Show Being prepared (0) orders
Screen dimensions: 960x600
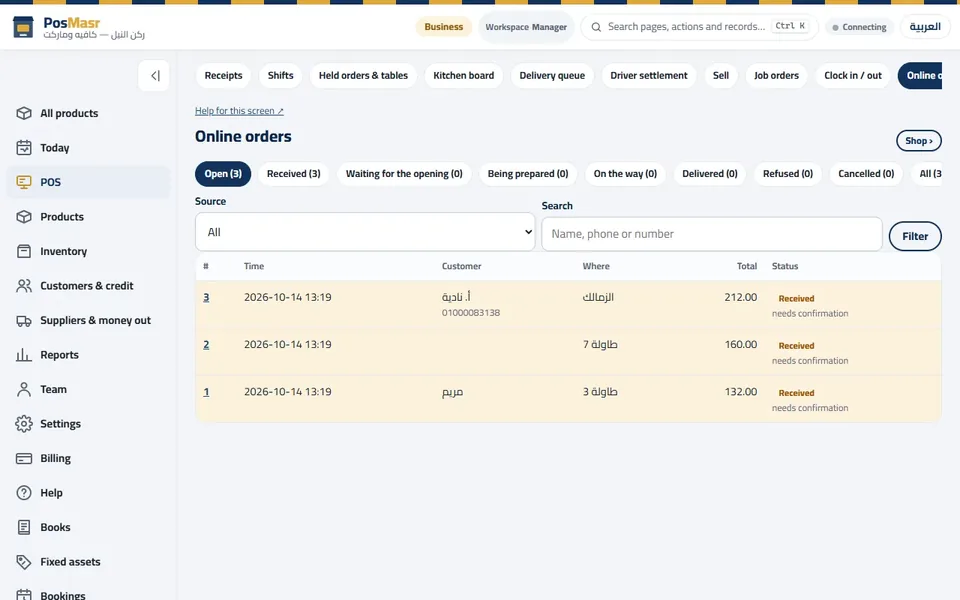pyautogui.click(x=528, y=174)
